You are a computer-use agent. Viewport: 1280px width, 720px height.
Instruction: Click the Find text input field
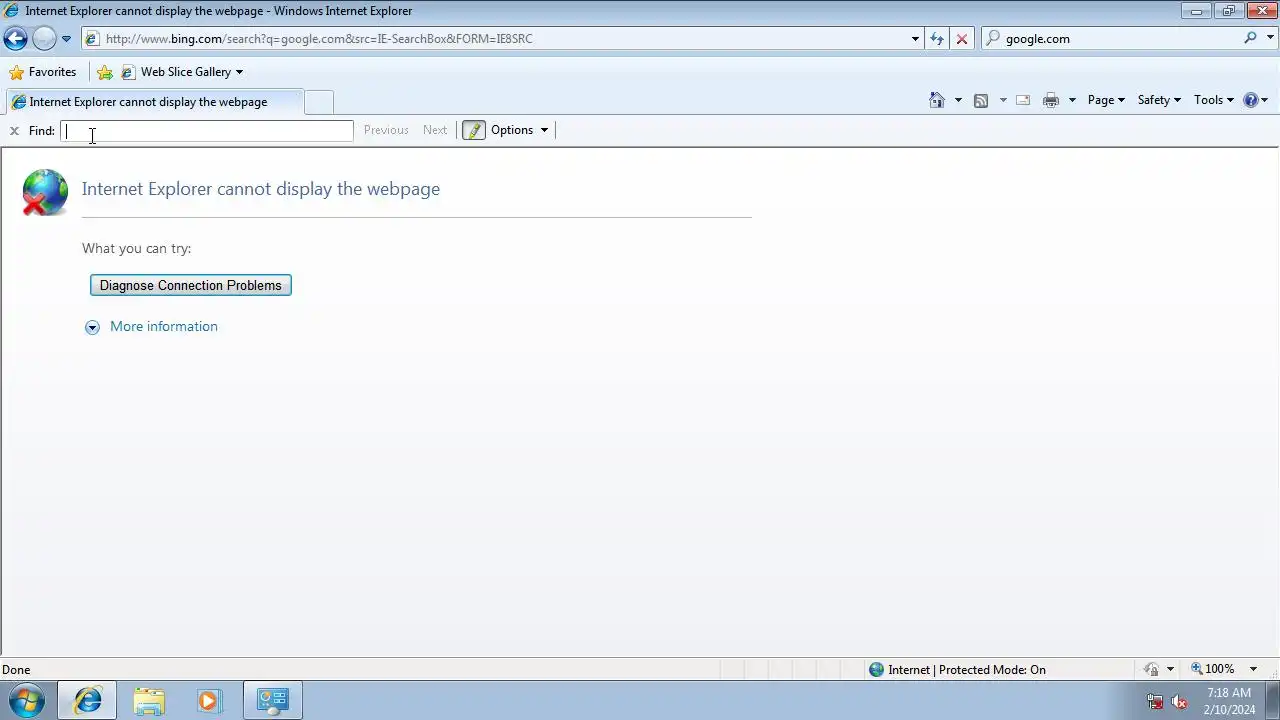point(207,131)
